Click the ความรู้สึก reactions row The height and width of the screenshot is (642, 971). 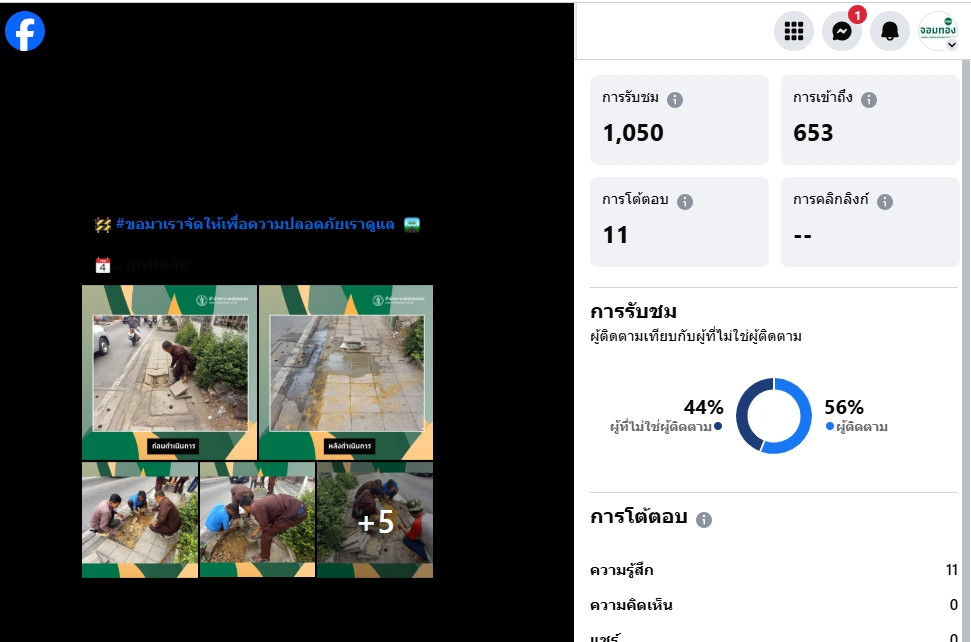click(x=773, y=570)
